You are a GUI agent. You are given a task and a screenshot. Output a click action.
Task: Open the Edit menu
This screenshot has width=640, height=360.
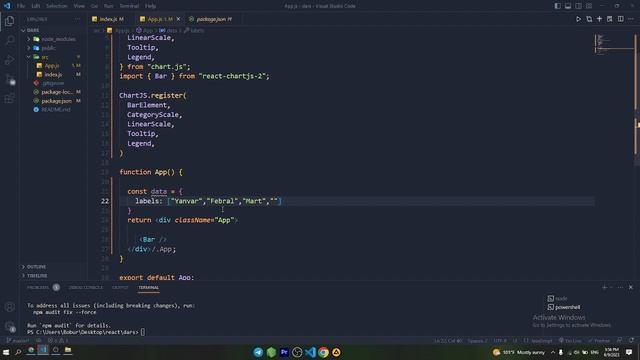pyautogui.click(x=36, y=6)
